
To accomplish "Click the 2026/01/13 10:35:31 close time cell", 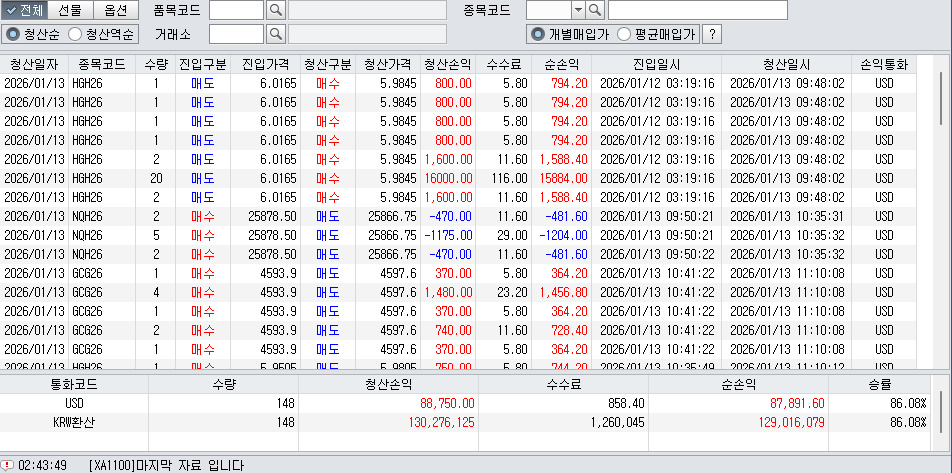I will click(x=786, y=217).
